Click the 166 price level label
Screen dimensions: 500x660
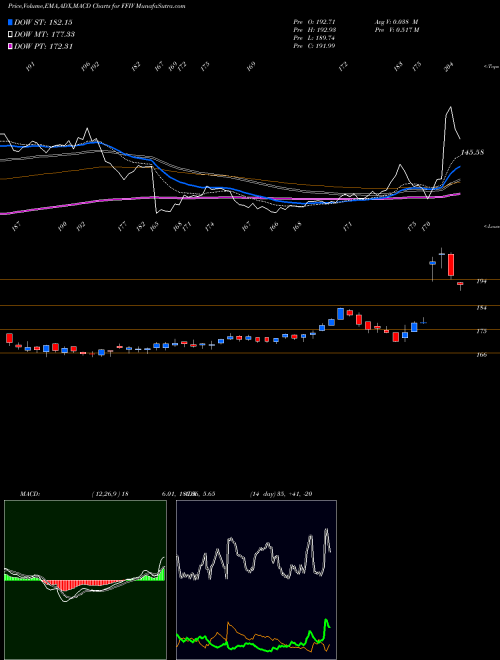[x=481, y=354]
